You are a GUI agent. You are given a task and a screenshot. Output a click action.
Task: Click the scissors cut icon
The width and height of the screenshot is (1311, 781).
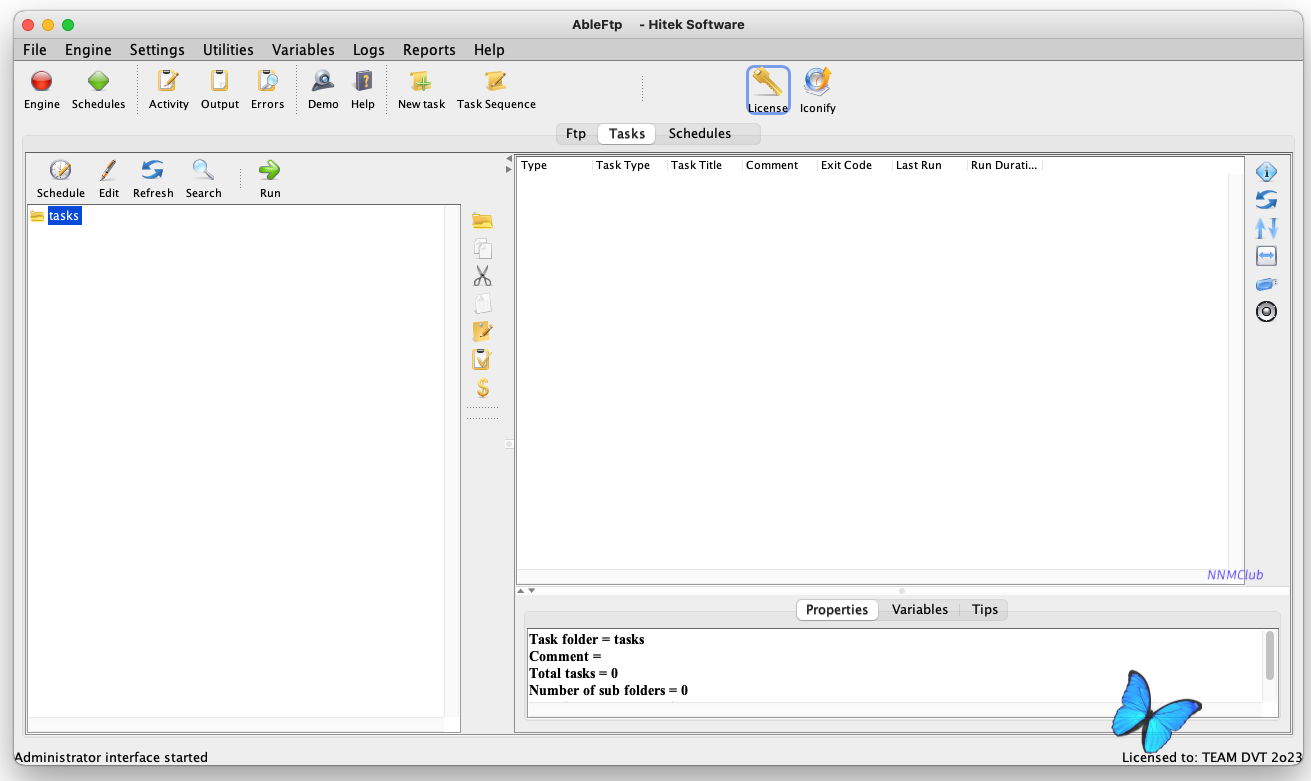point(483,276)
